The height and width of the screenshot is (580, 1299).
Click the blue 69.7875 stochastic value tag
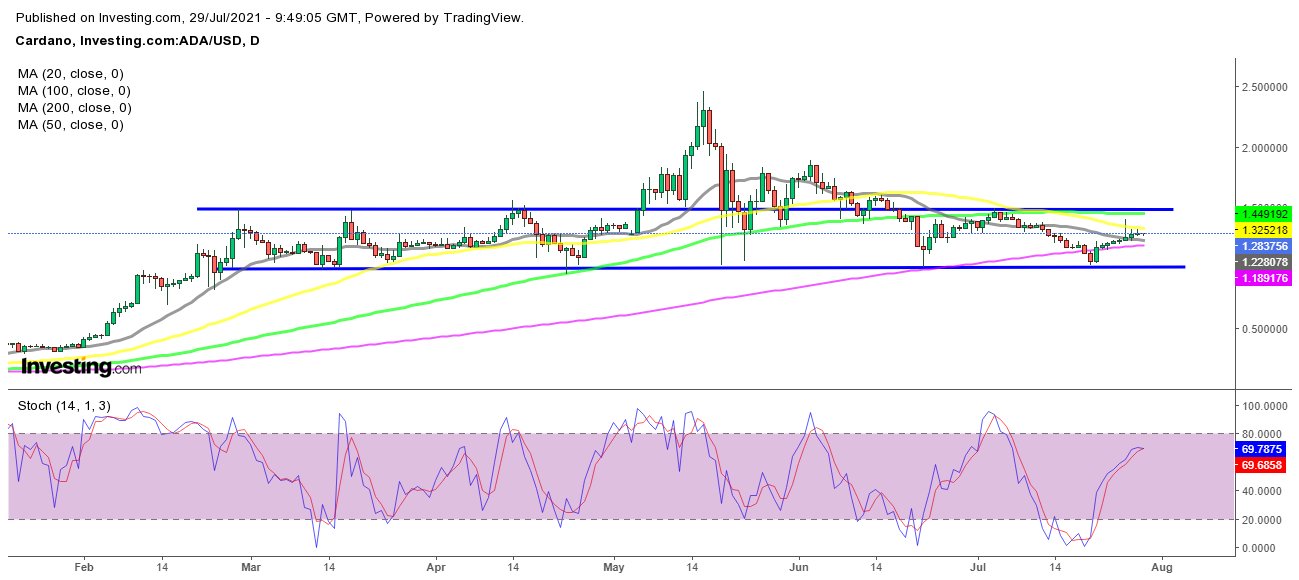coord(1264,449)
